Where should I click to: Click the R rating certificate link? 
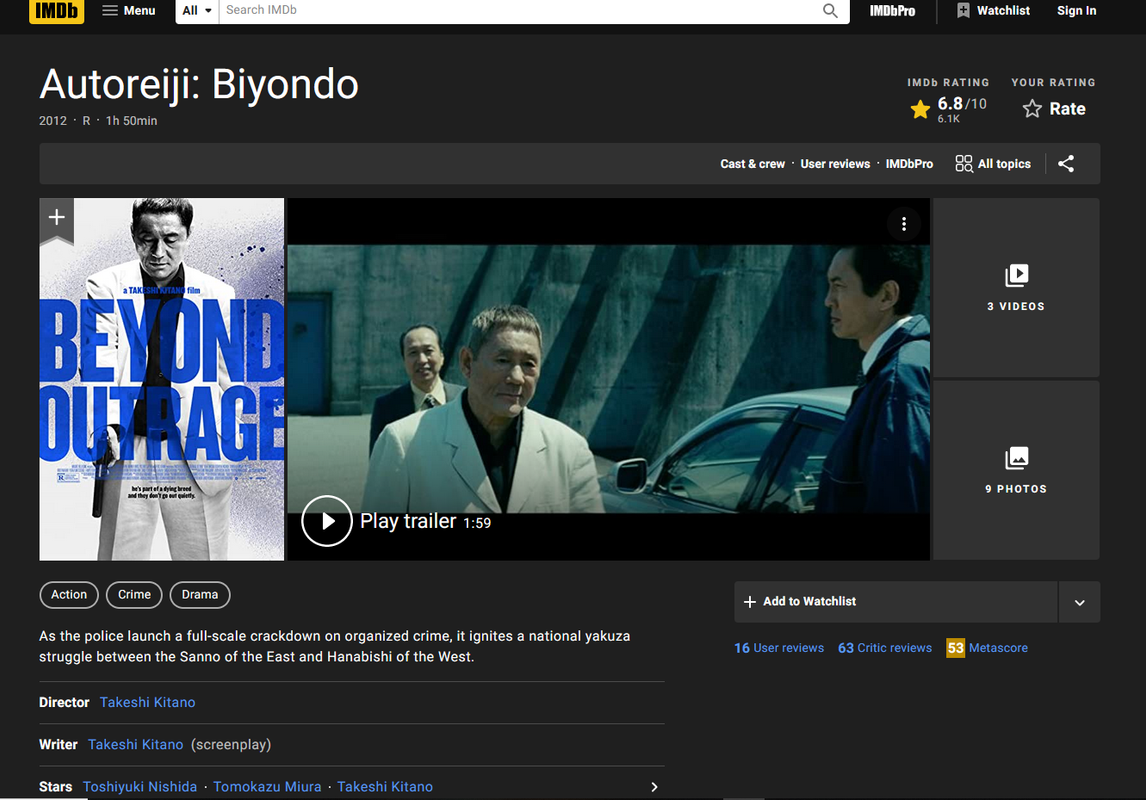pyautogui.click(x=86, y=121)
